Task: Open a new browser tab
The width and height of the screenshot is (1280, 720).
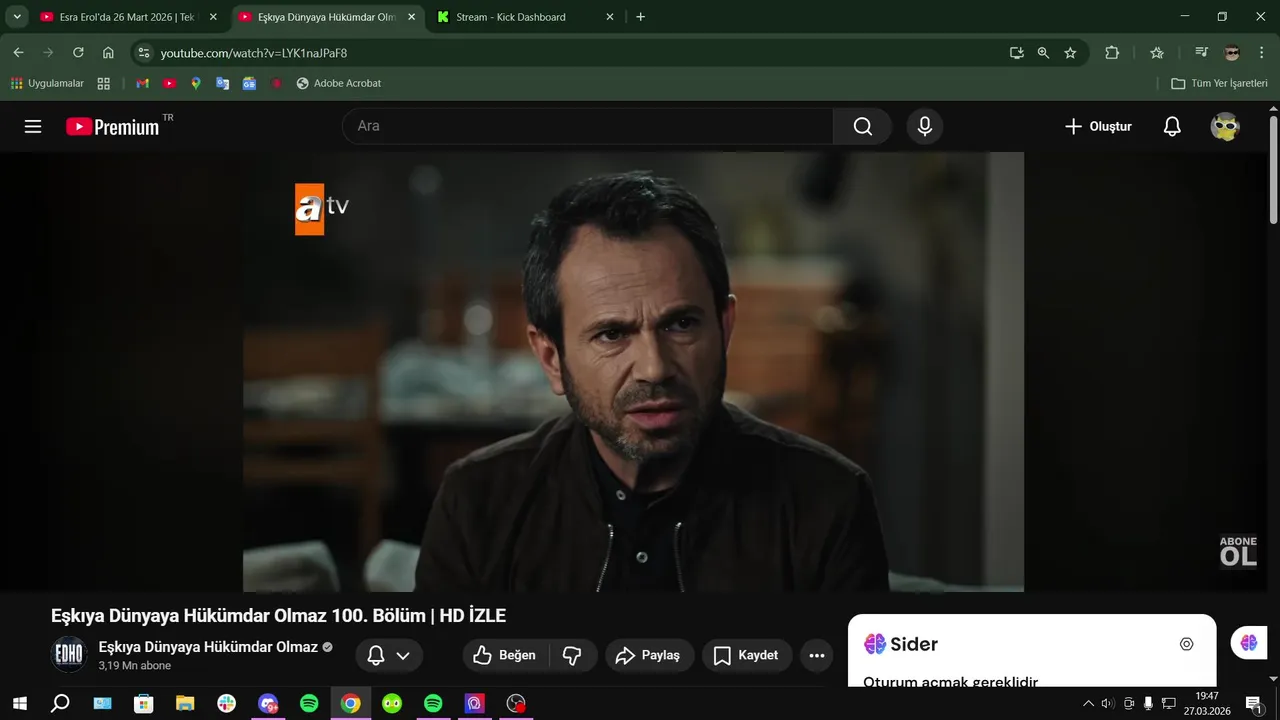Action: coord(640,17)
